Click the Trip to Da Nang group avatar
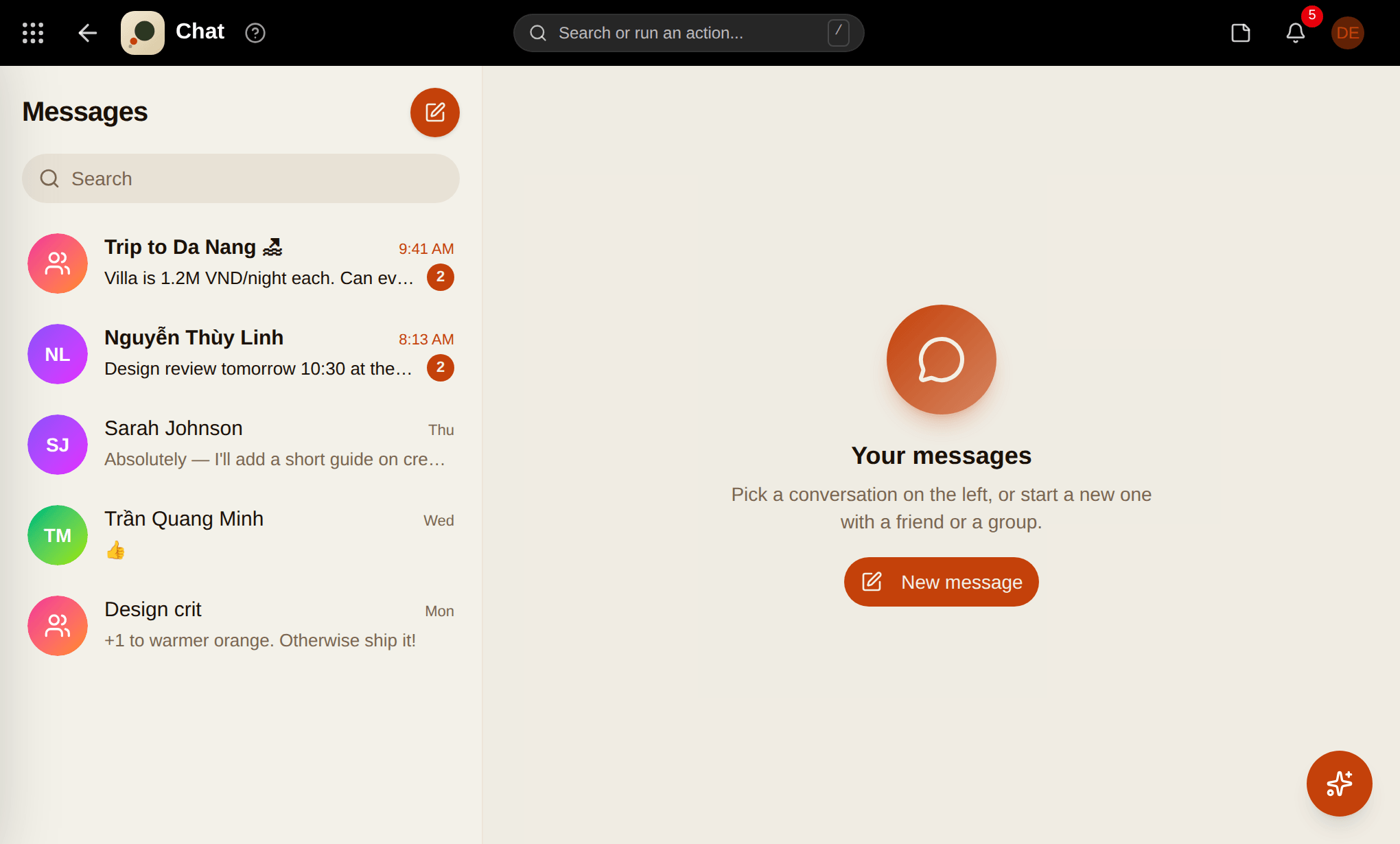1400x844 pixels. (58, 263)
